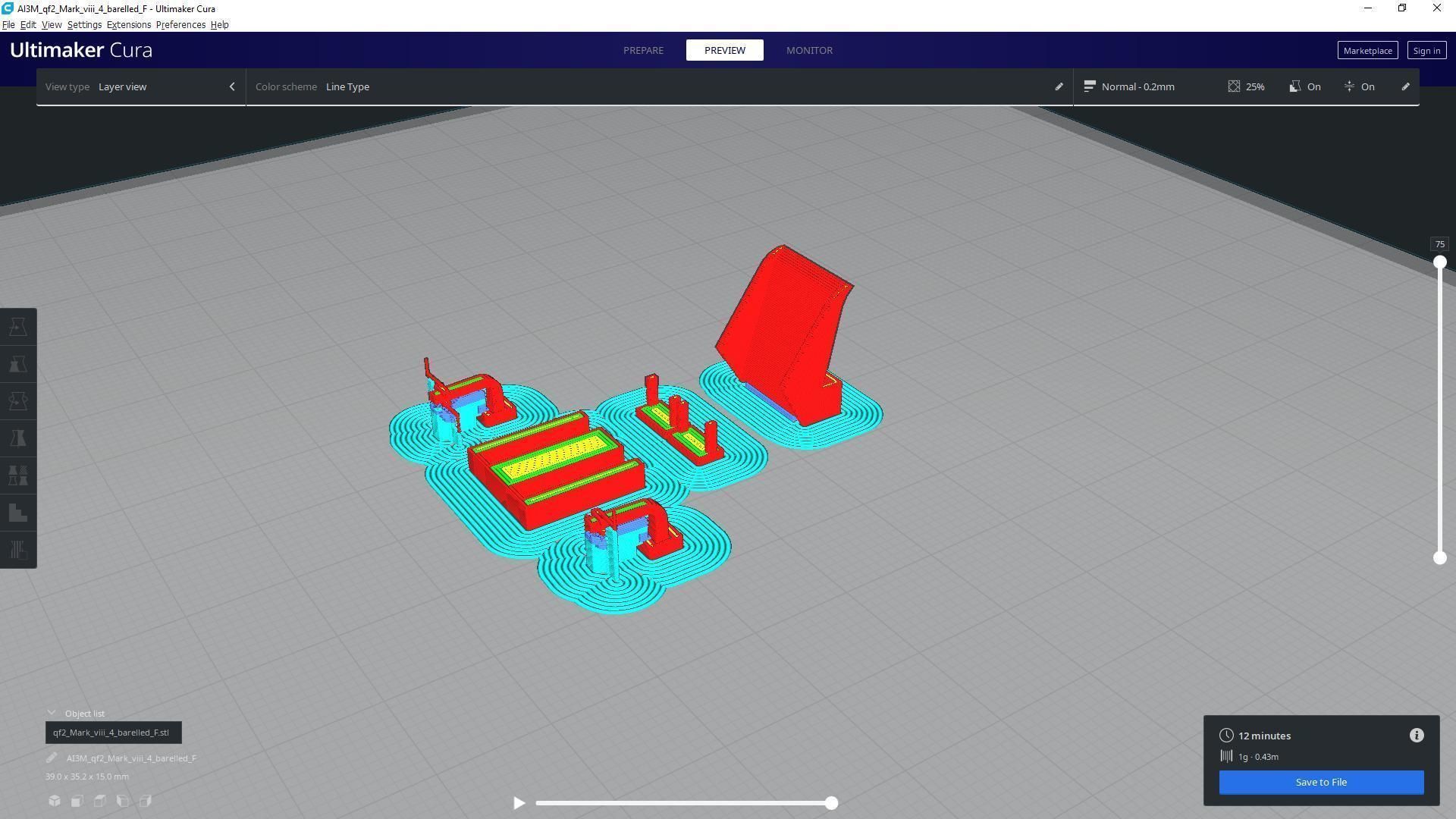
Task: Switch to 3D isometric camera view
Action: 55,801
